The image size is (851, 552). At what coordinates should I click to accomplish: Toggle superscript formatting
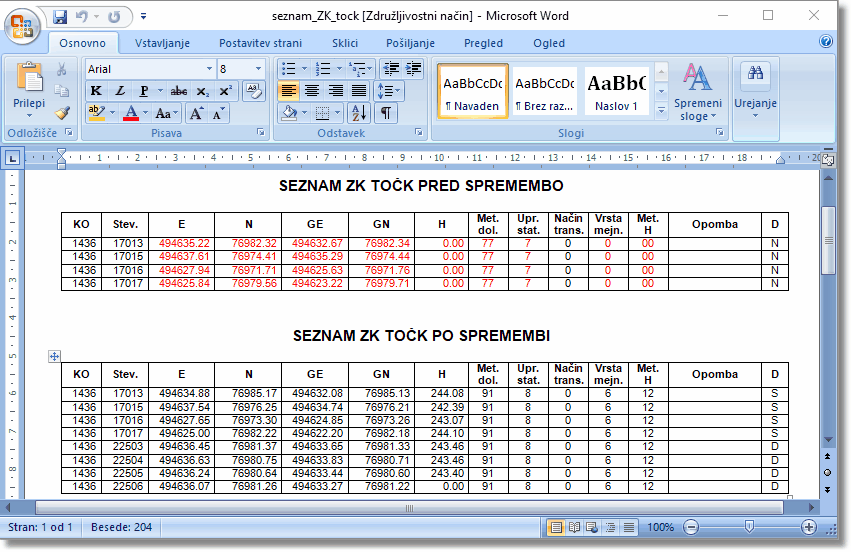[225, 91]
